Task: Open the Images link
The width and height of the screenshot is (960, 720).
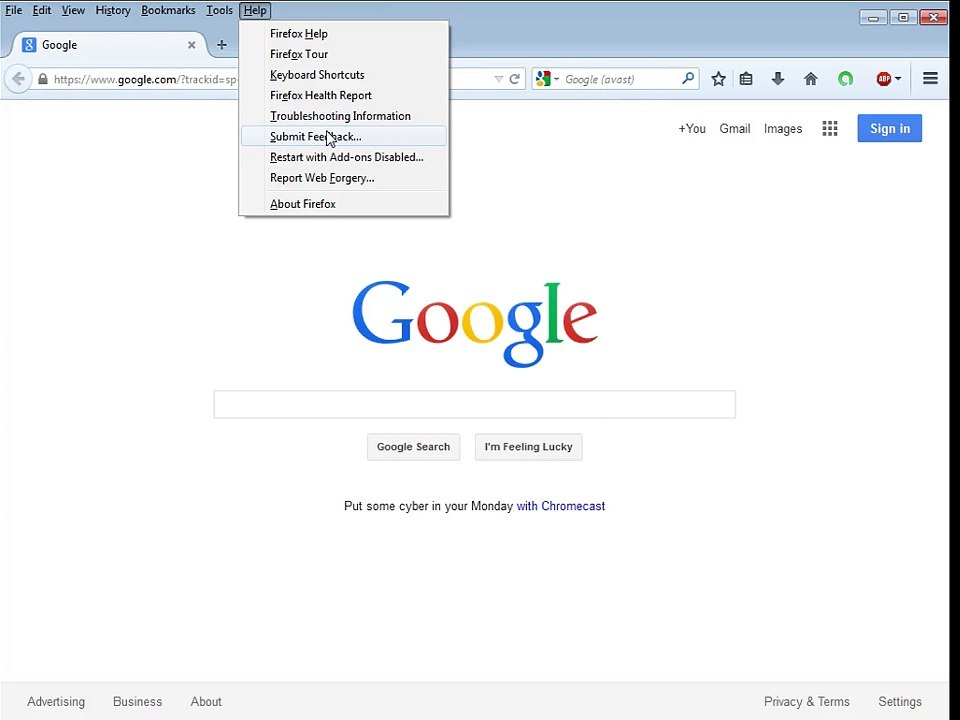Action: point(782,129)
